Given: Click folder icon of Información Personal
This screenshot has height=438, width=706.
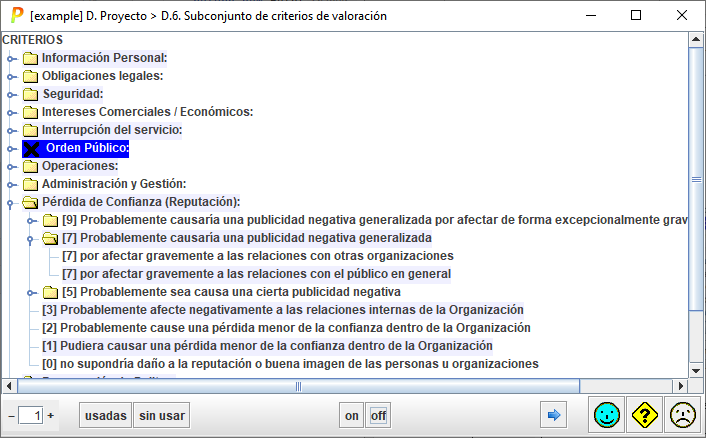Looking at the screenshot, I should coord(31,58).
